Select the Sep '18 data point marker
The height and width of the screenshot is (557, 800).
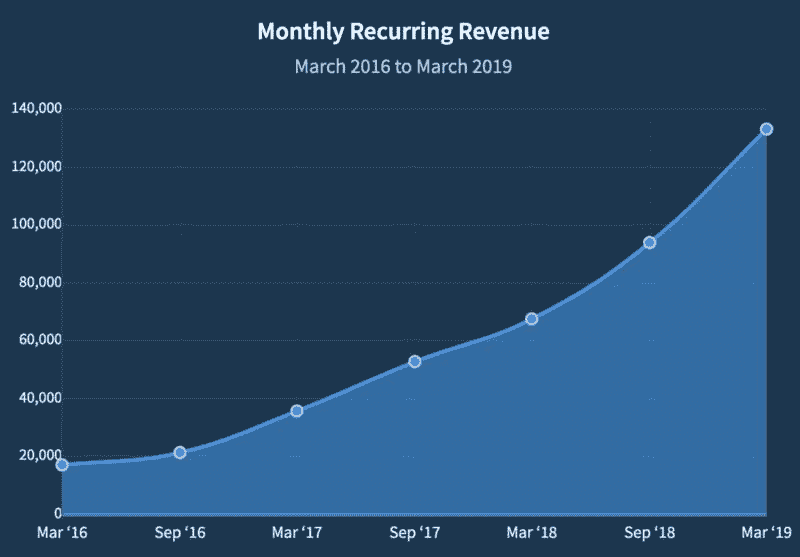tap(650, 242)
